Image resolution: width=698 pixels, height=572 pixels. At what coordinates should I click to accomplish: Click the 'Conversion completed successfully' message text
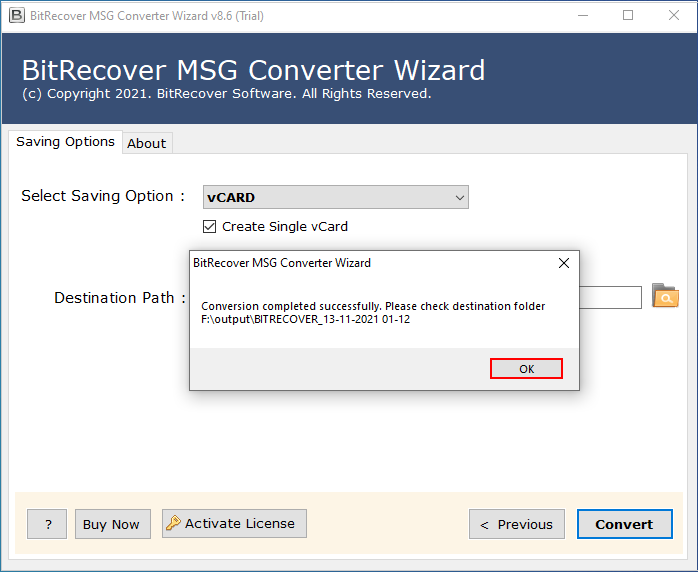point(373,306)
